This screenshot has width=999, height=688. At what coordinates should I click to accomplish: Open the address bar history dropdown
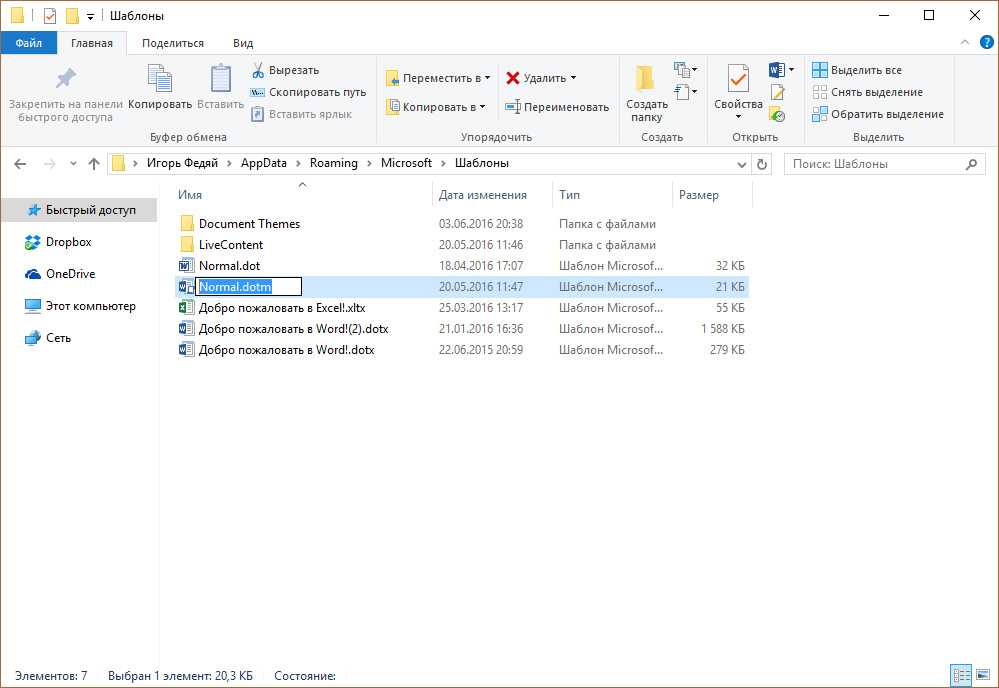point(741,164)
